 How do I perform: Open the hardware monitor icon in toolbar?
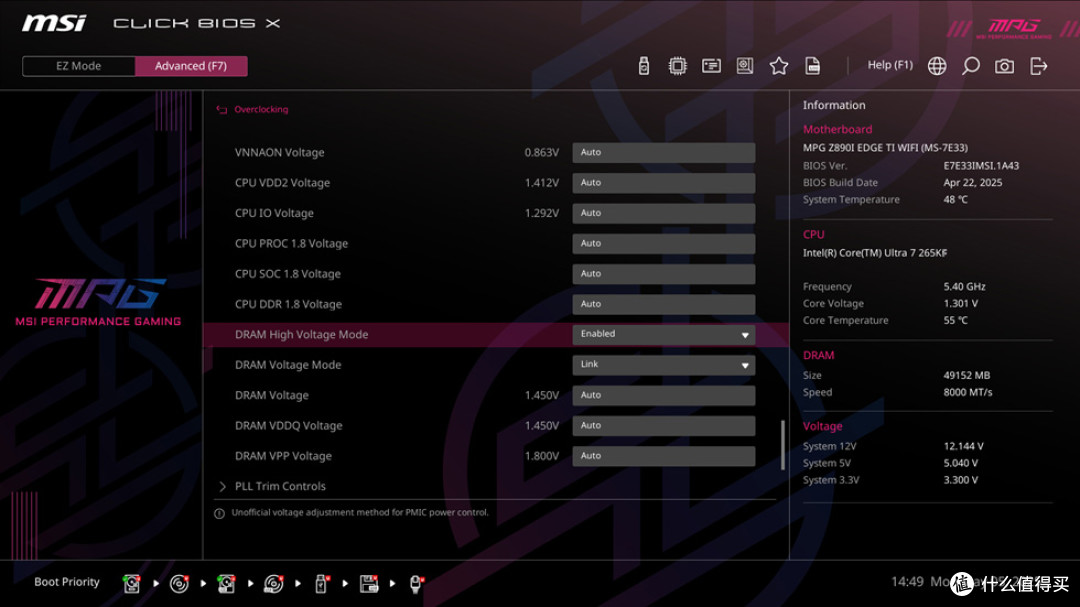pyautogui.click(x=745, y=65)
